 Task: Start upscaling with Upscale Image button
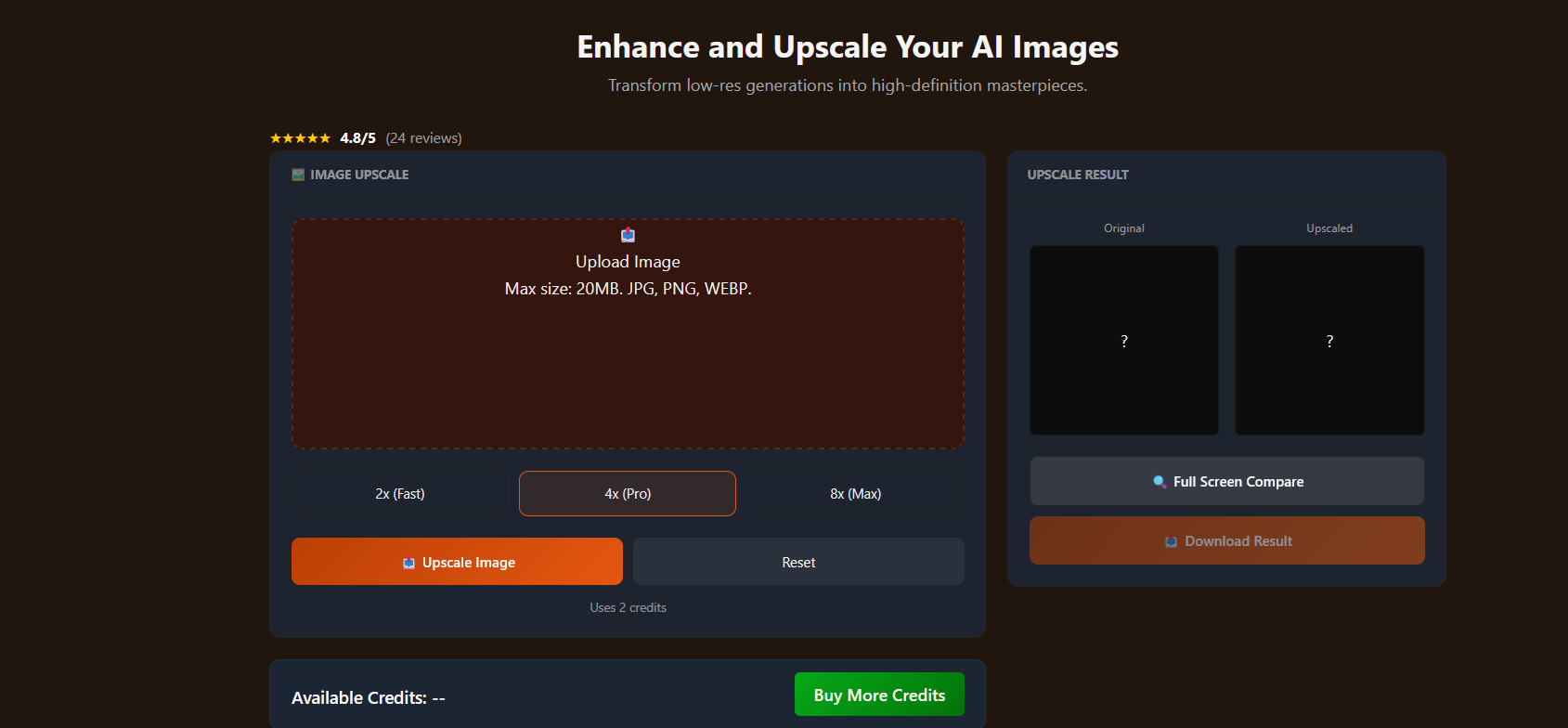pyautogui.click(x=457, y=562)
